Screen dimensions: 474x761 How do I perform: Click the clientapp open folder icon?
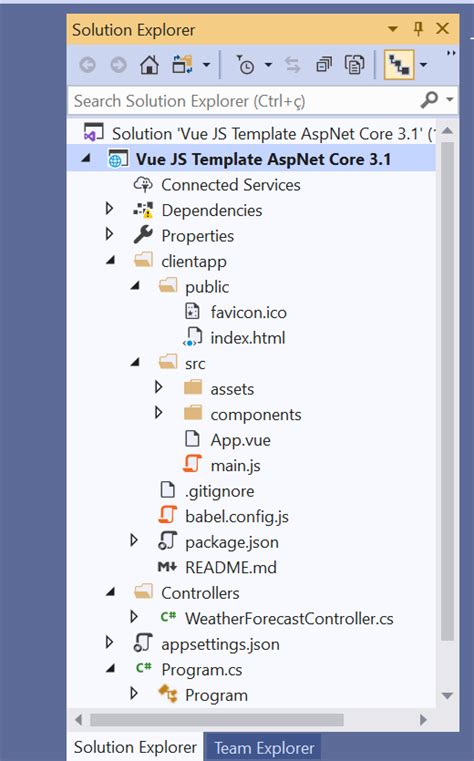click(x=143, y=261)
